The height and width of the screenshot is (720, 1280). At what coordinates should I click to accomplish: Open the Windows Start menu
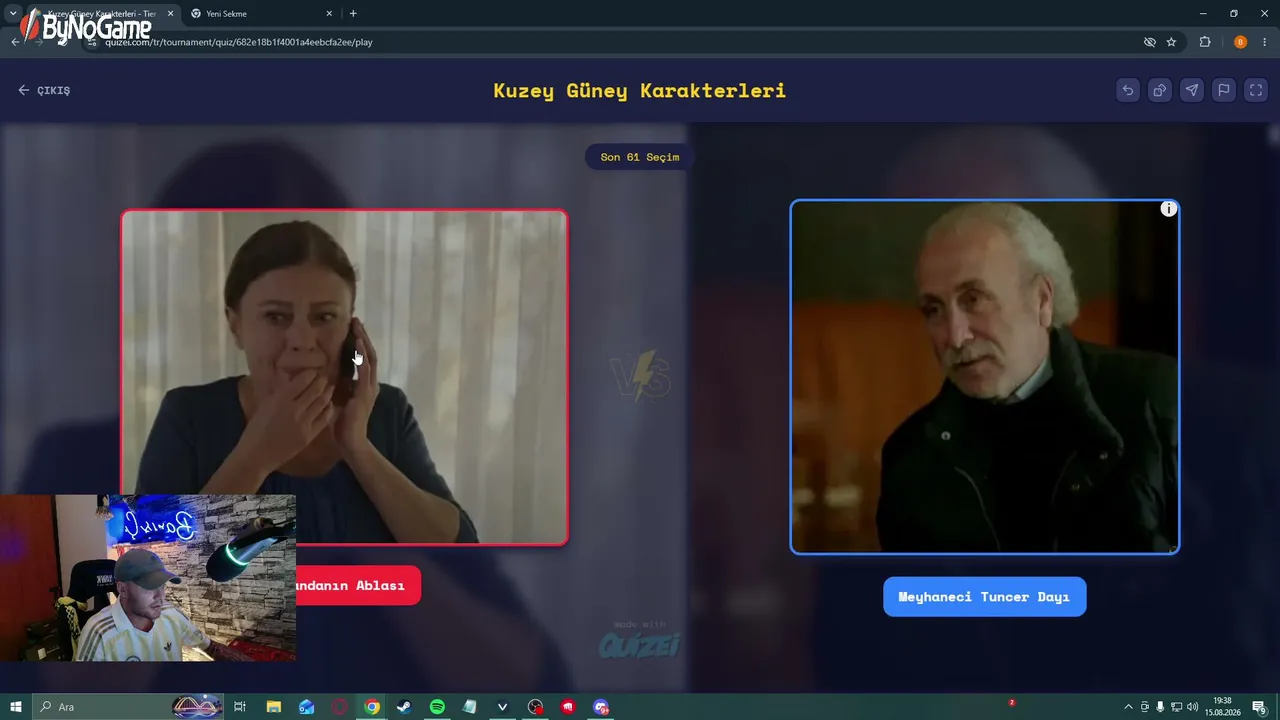(16, 707)
